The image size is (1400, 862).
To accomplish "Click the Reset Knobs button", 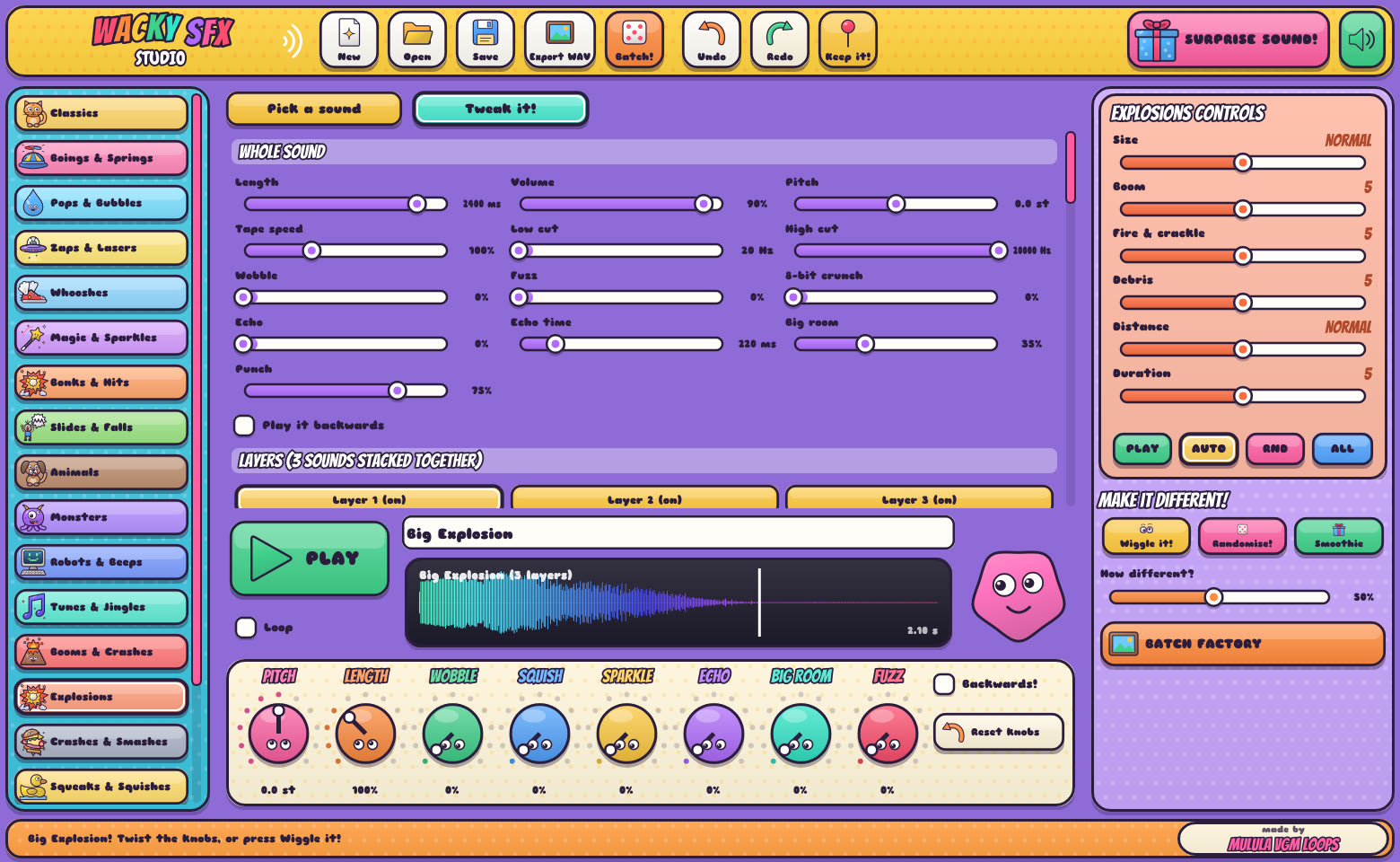I will coord(999,732).
